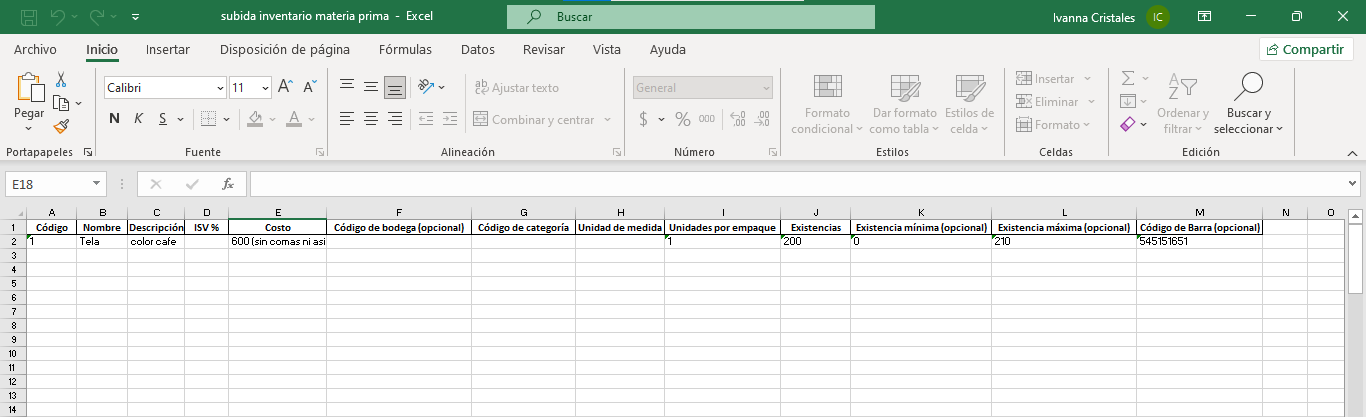1366x417 pixels.
Task: Open fill color dropdown arrow
Action: (x=270, y=119)
